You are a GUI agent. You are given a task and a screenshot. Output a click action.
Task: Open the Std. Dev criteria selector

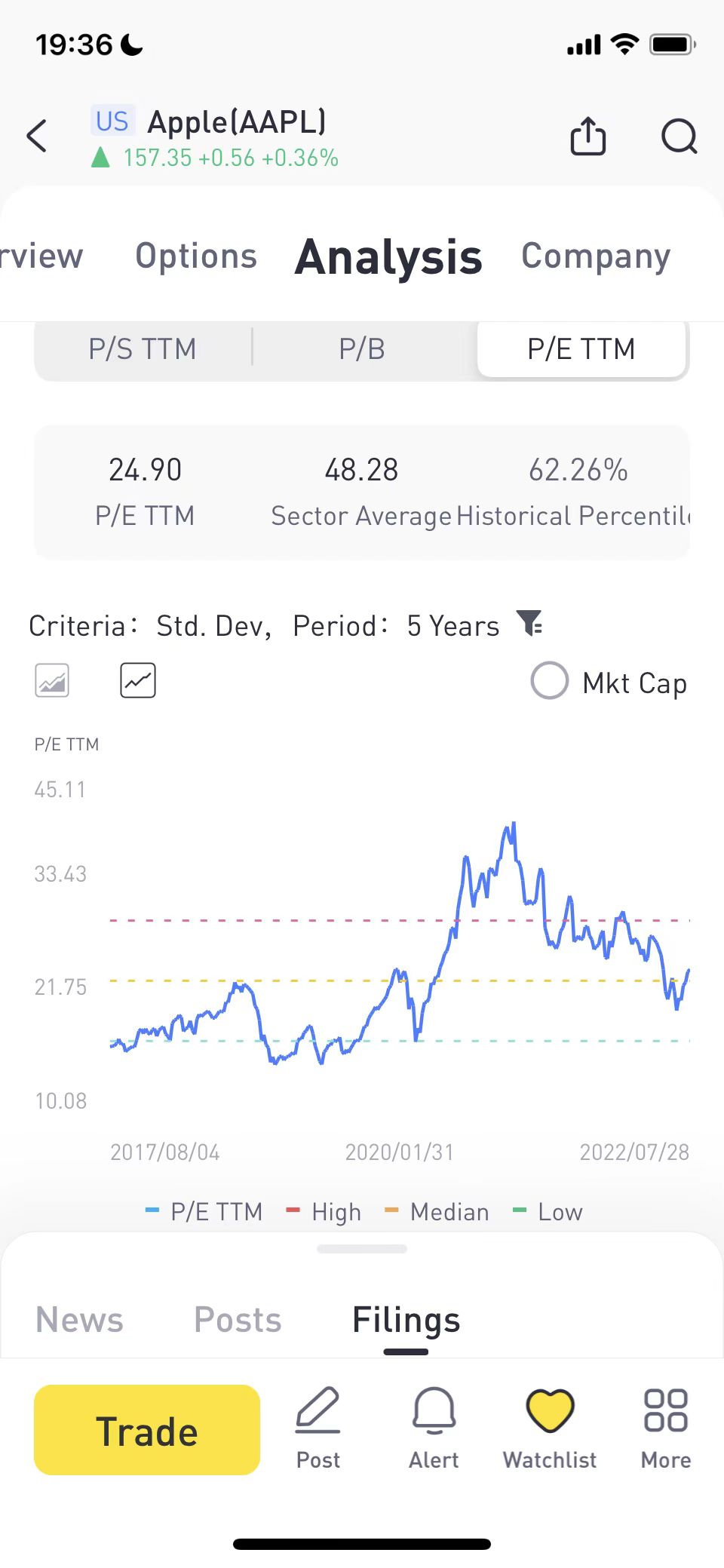point(213,626)
